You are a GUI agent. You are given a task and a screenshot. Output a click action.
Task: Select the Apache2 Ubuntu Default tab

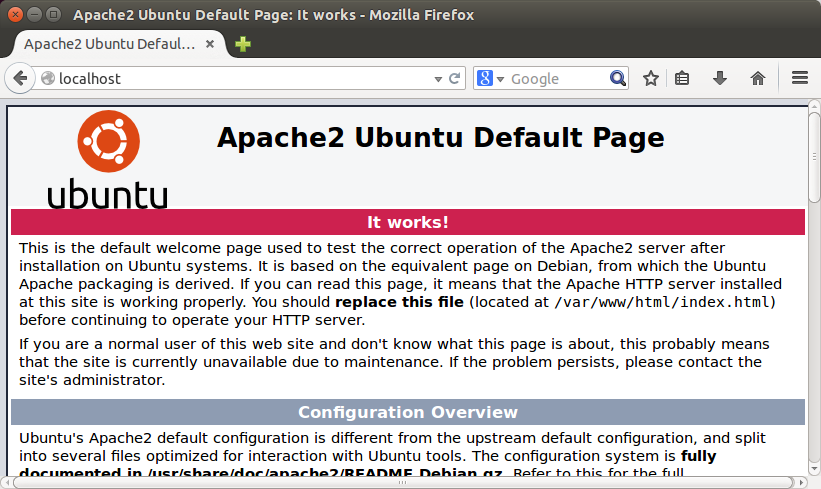coord(109,44)
